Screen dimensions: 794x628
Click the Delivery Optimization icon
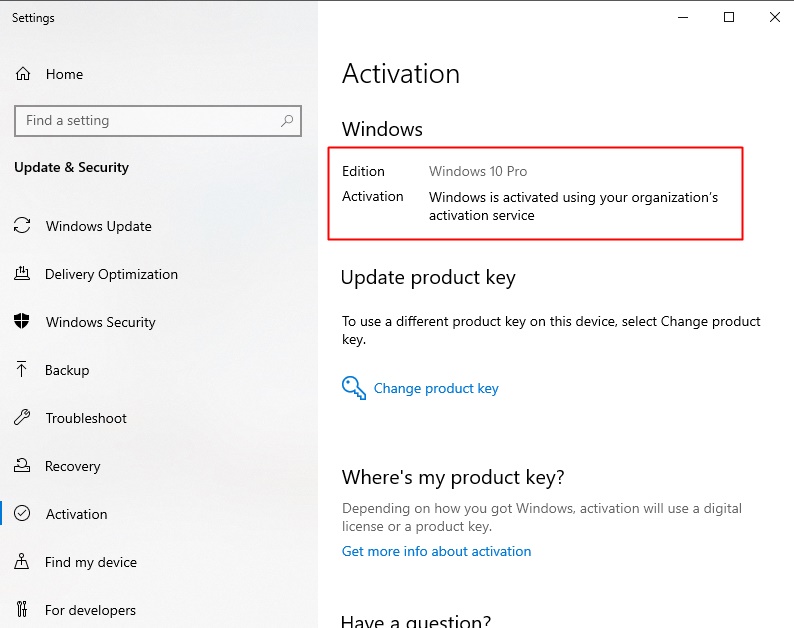(x=22, y=273)
